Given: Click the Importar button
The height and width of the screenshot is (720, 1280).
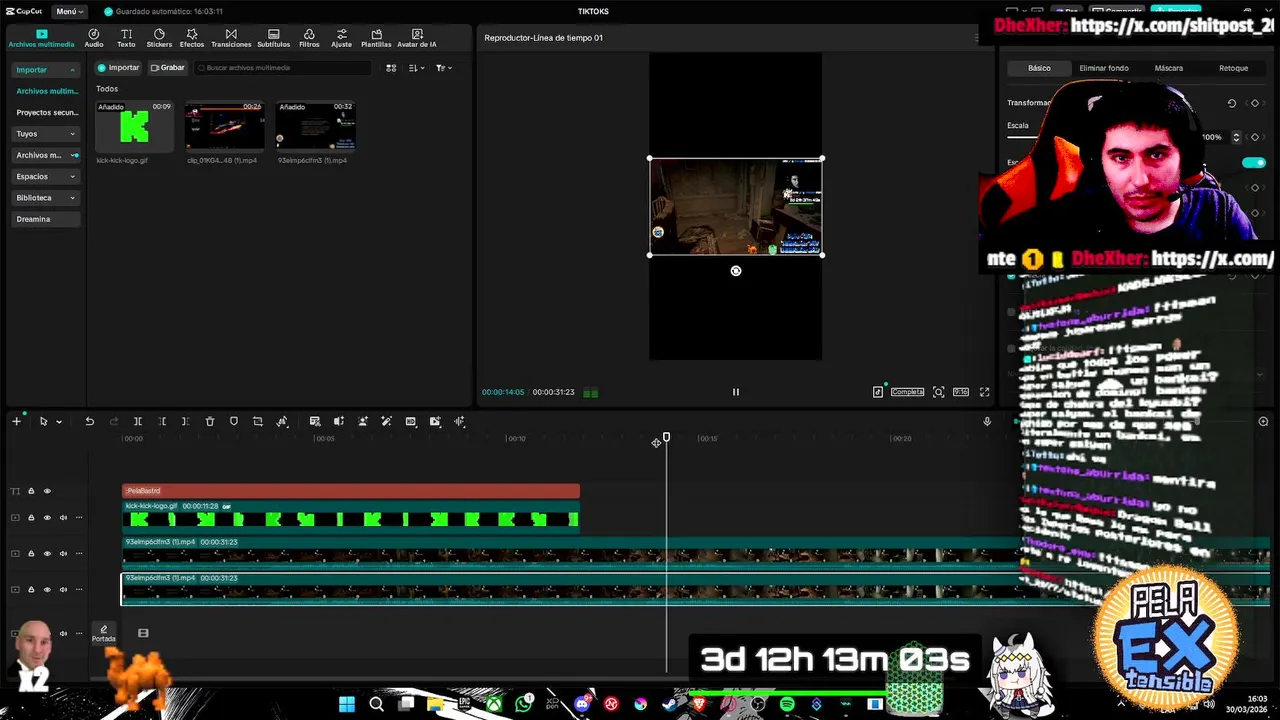Looking at the screenshot, I should click(x=118, y=68).
